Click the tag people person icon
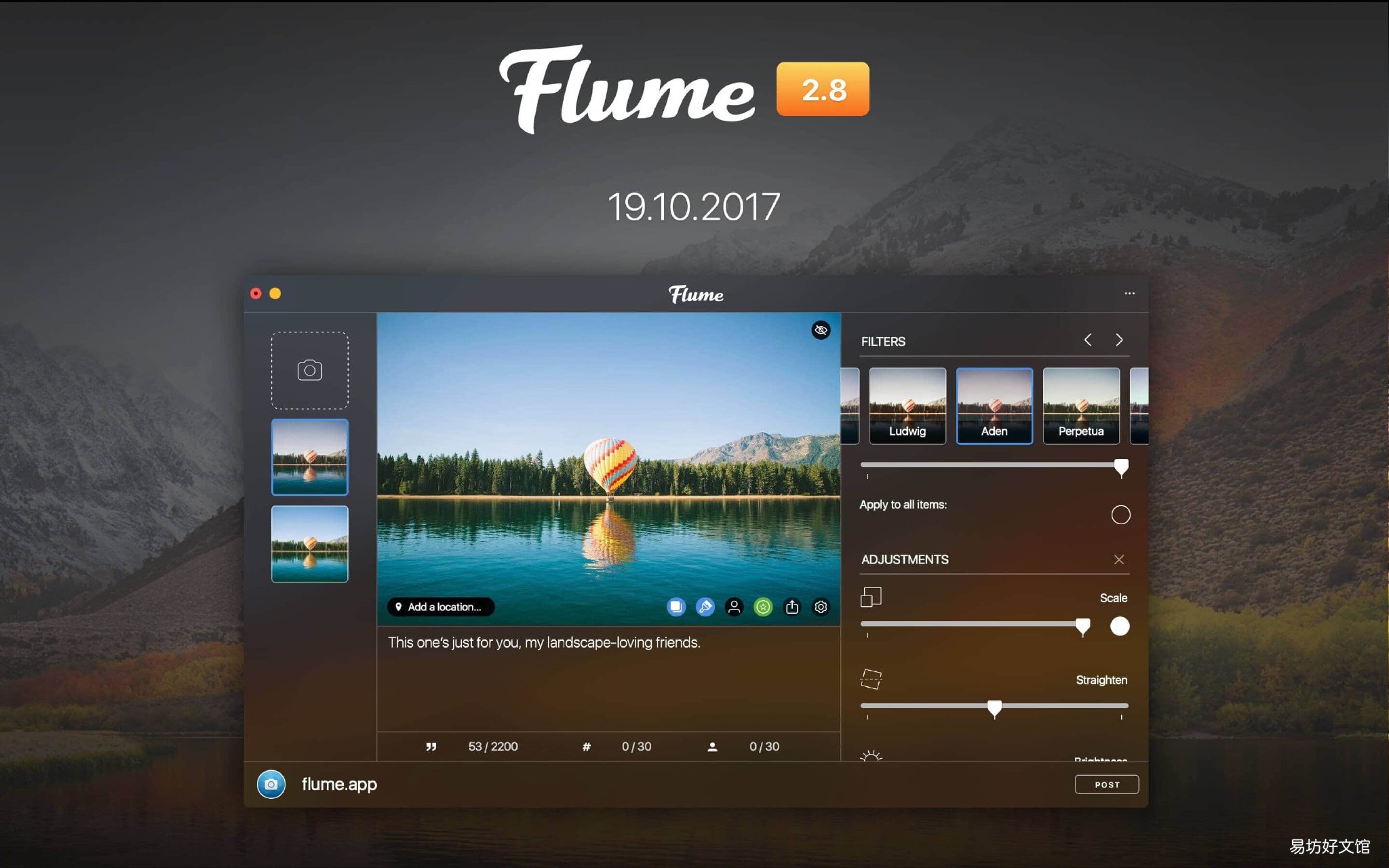The width and height of the screenshot is (1389, 868). (734, 607)
